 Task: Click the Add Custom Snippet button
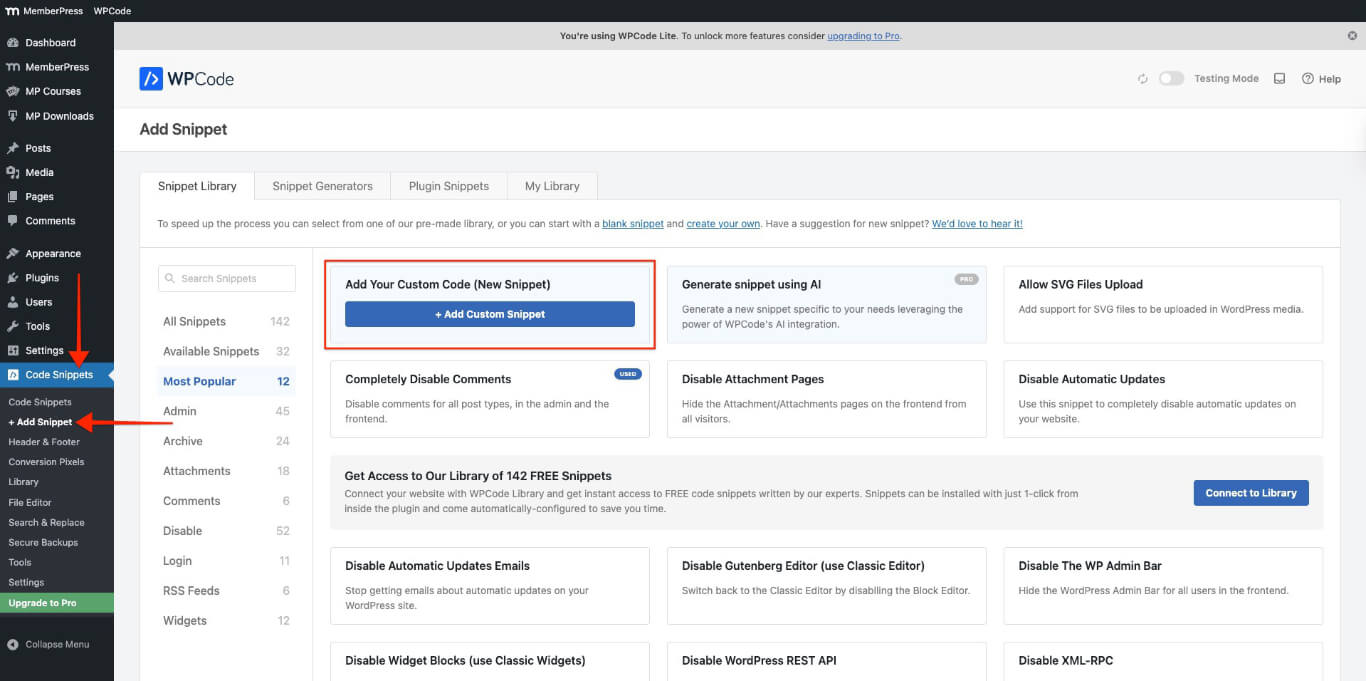tap(490, 314)
